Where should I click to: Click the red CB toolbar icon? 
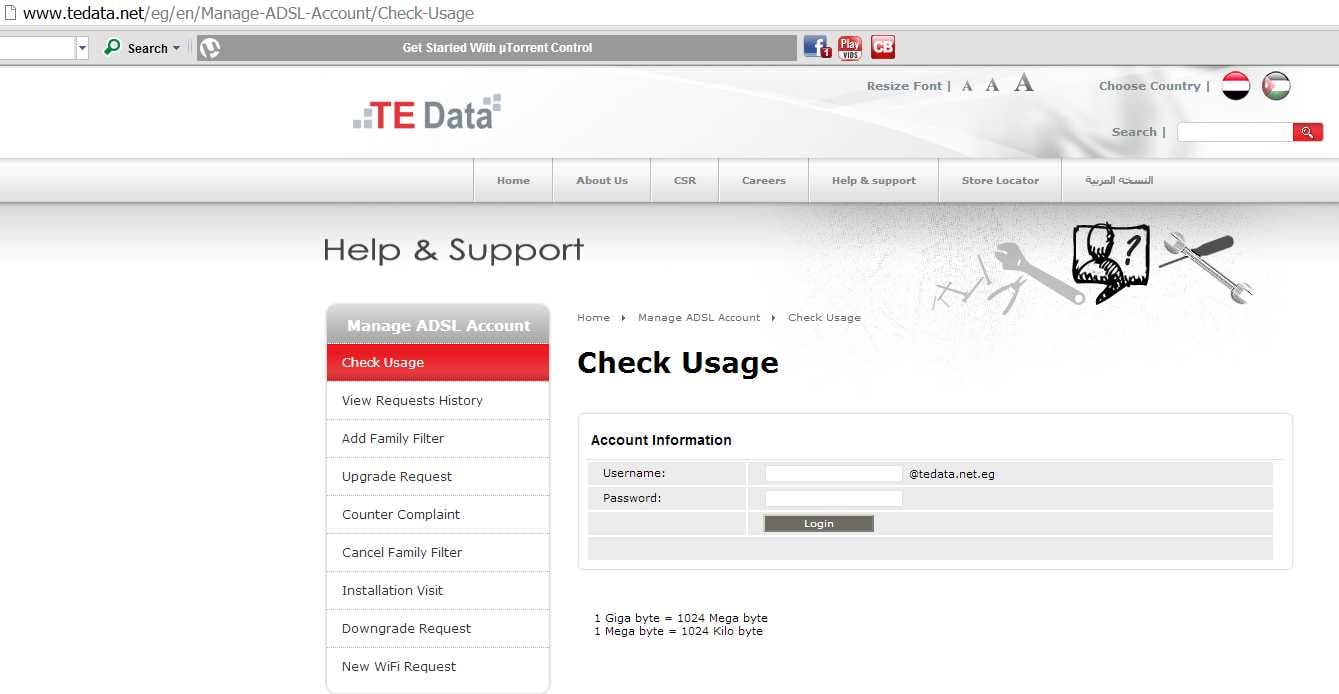point(883,47)
